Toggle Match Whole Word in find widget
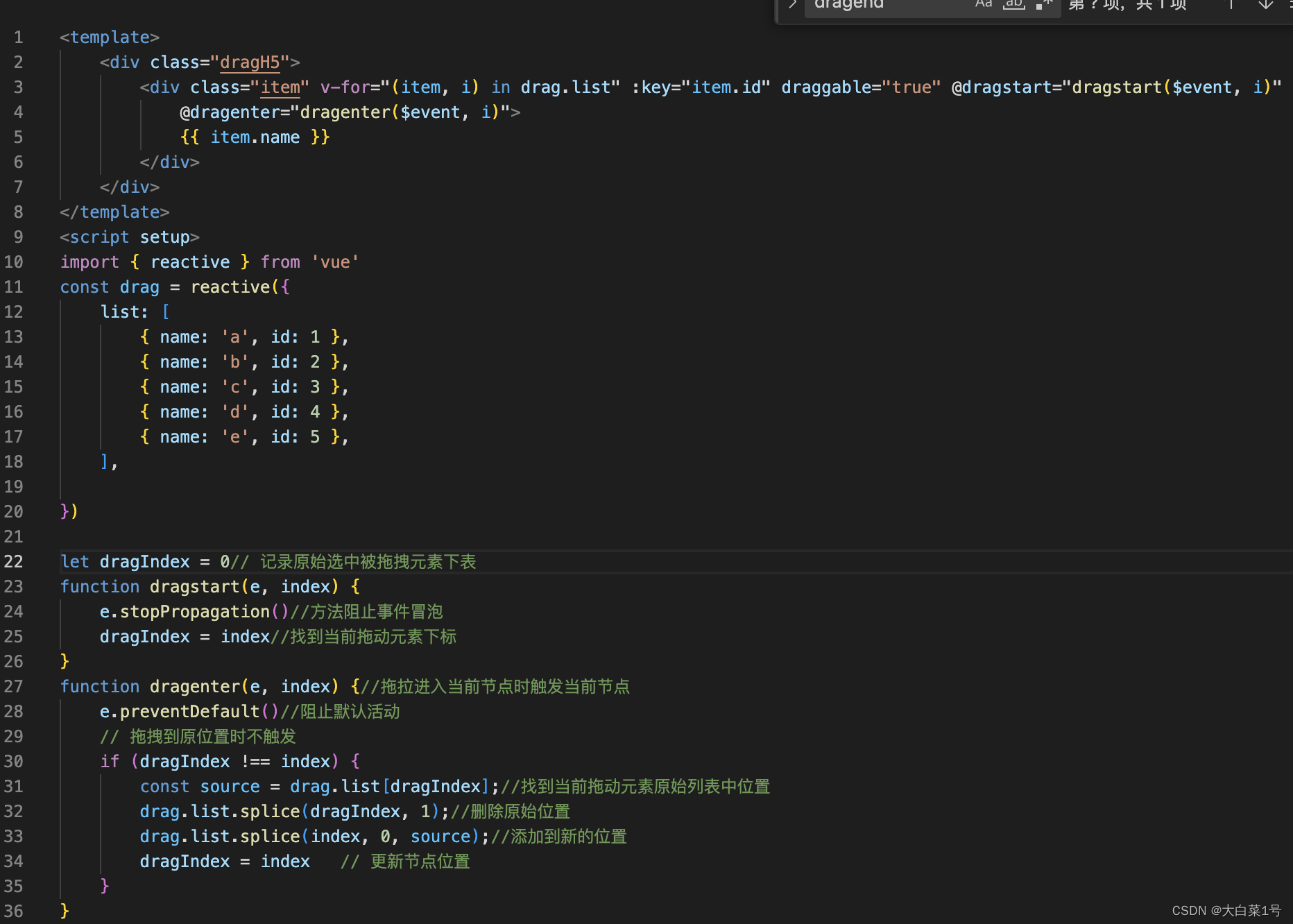The width and height of the screenshot is (1293, 924). 1014,4
